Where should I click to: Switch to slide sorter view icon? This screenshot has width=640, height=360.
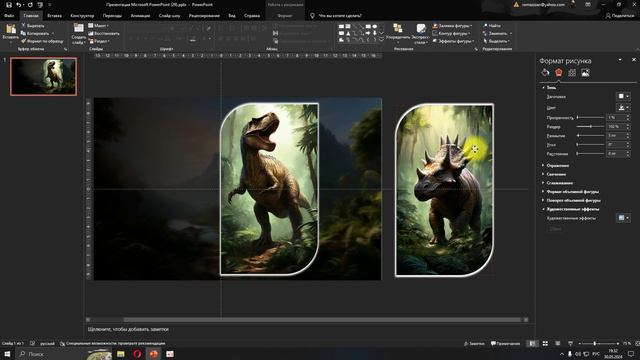[545, 344]
